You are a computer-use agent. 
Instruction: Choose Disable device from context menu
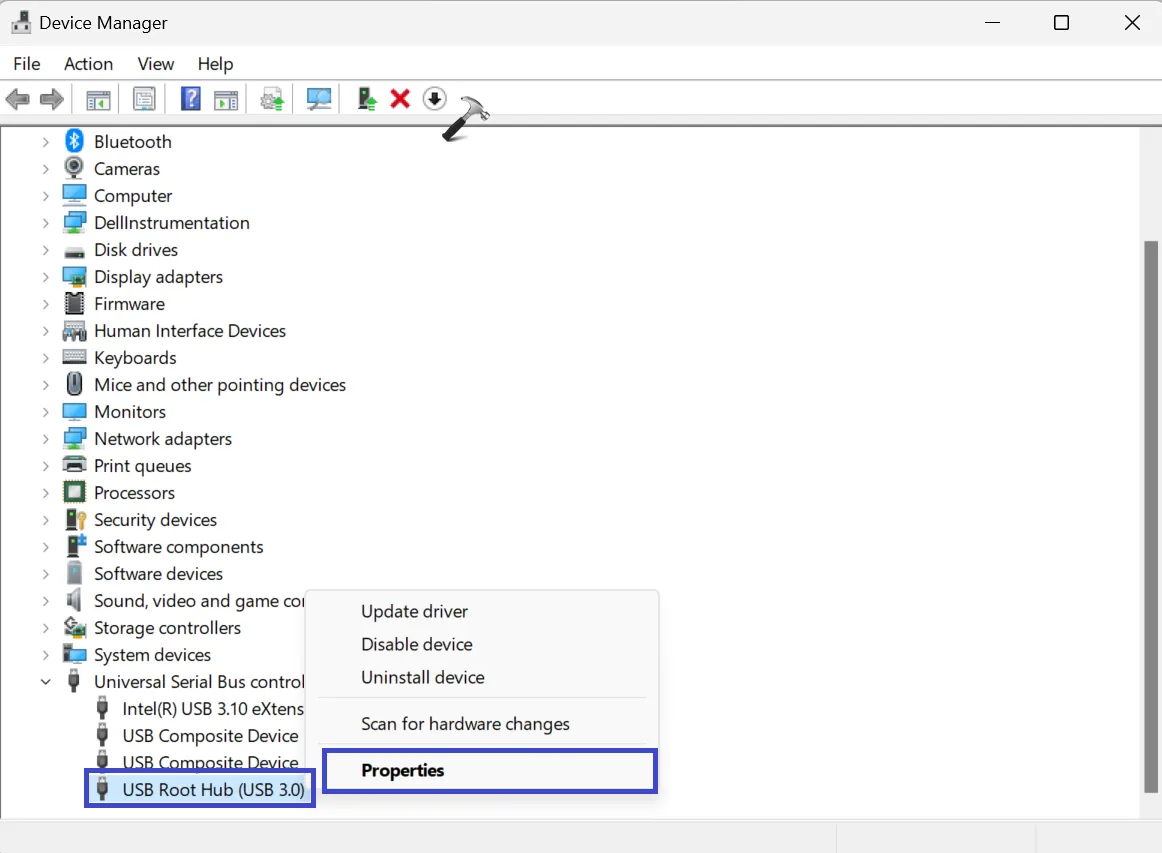[x=416, y=645]
